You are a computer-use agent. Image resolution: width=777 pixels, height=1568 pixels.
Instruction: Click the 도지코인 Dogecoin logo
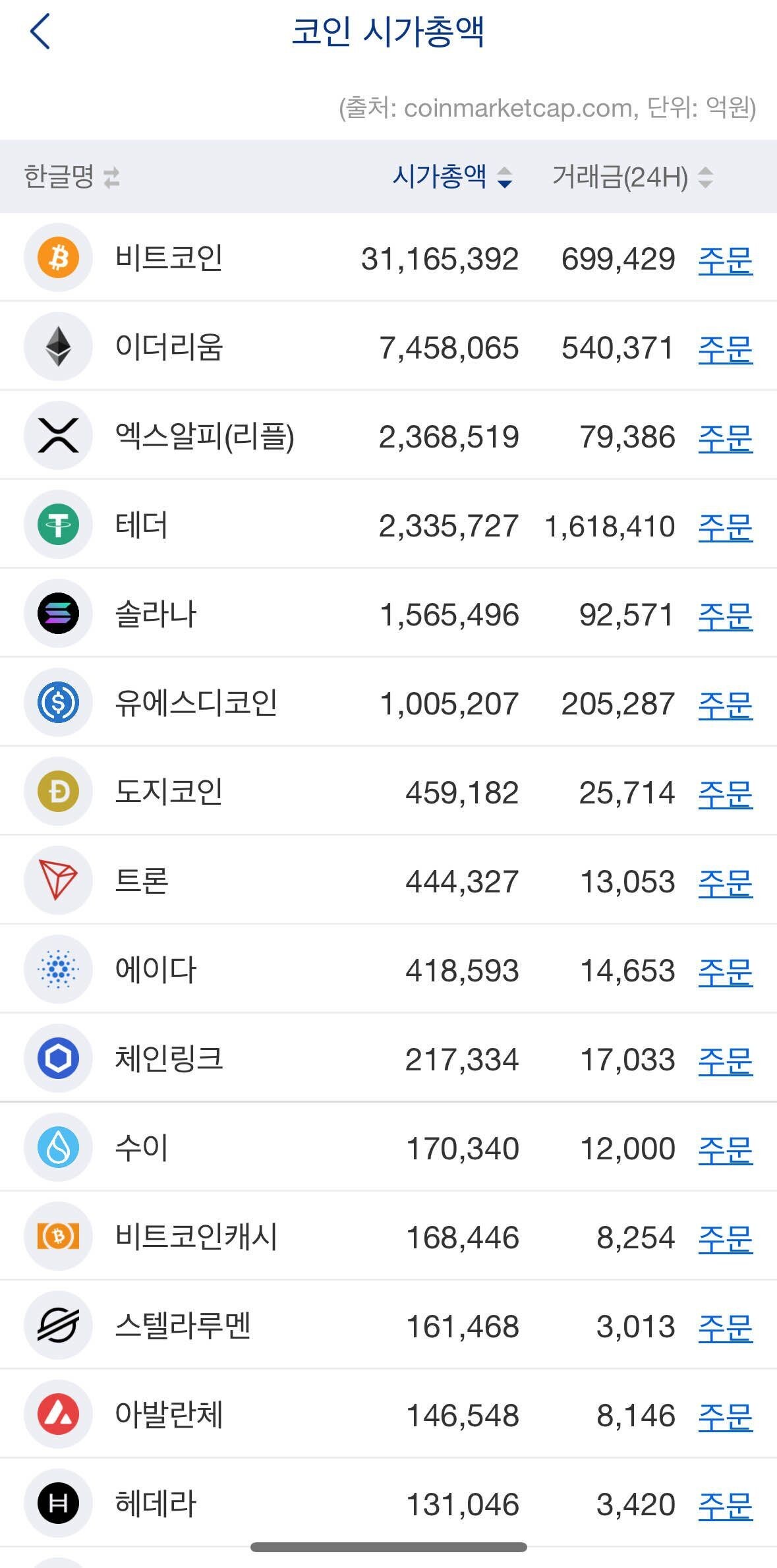click(58, 792)
